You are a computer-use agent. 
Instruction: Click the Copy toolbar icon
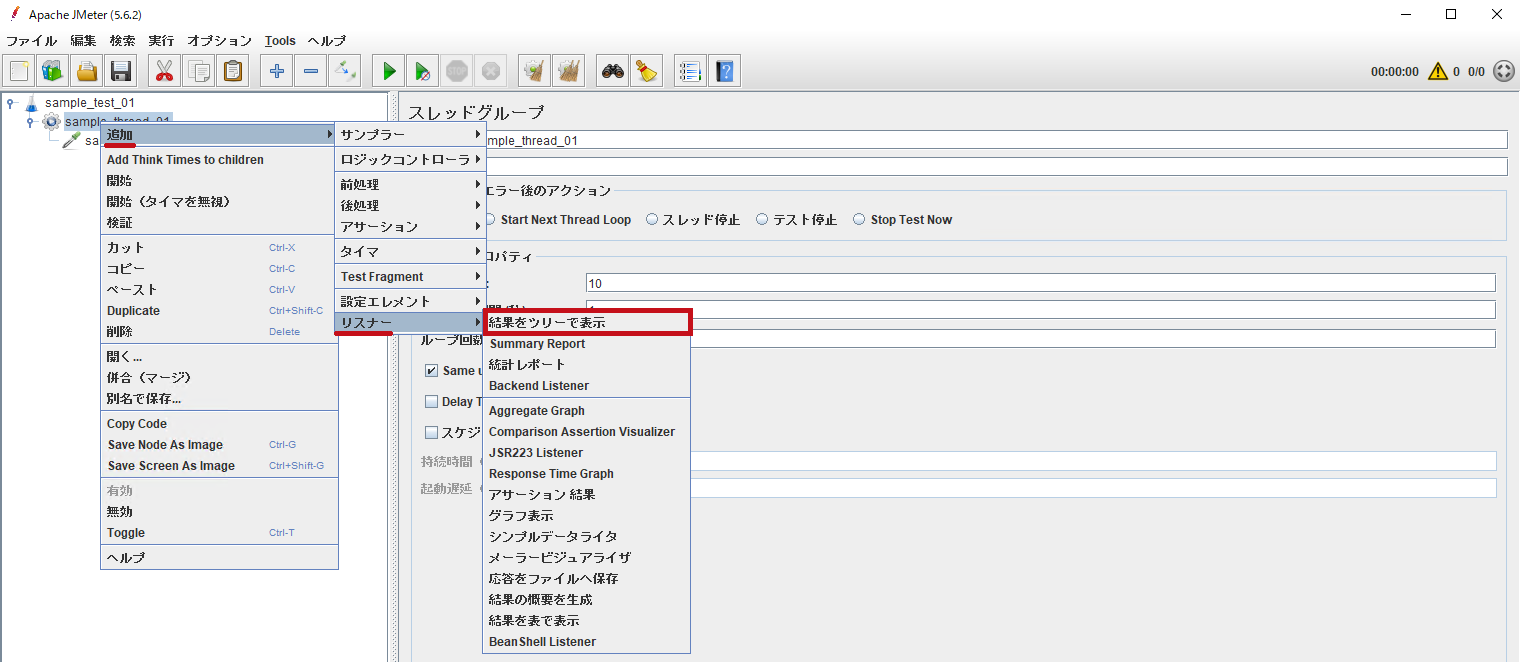click(199, 71)
